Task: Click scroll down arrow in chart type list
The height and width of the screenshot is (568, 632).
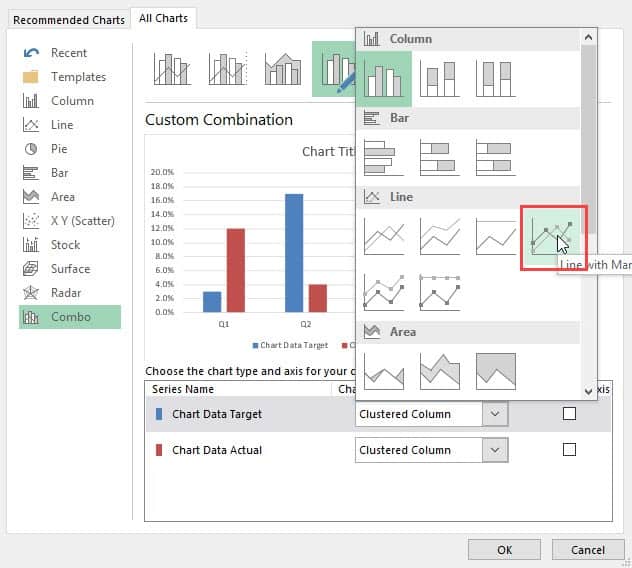Action: pos(588,391)
